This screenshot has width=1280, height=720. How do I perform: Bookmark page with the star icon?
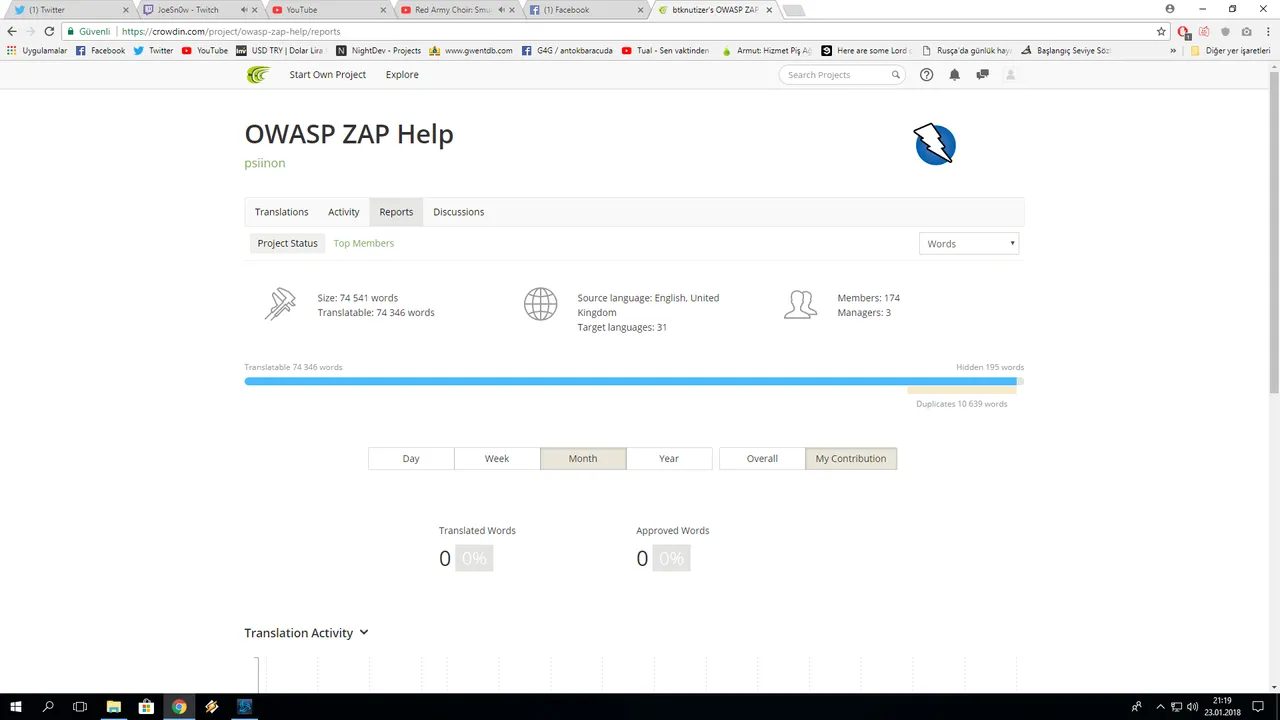tap(1161, 31)
